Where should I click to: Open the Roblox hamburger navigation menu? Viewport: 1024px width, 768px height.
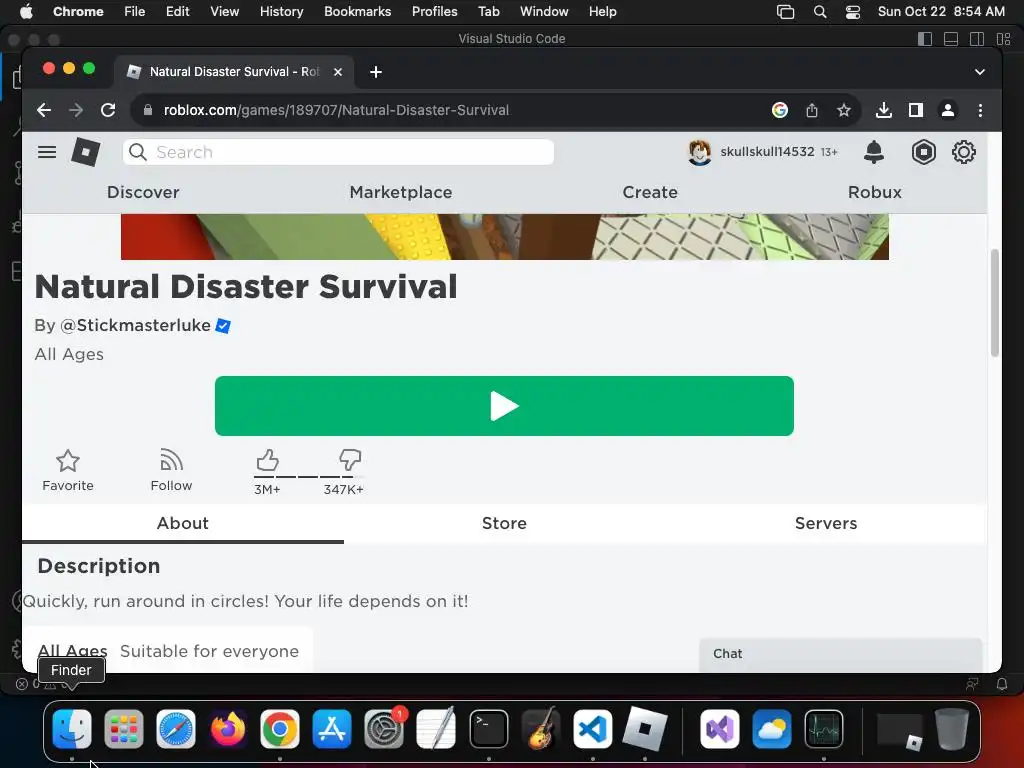coord(46,152)
